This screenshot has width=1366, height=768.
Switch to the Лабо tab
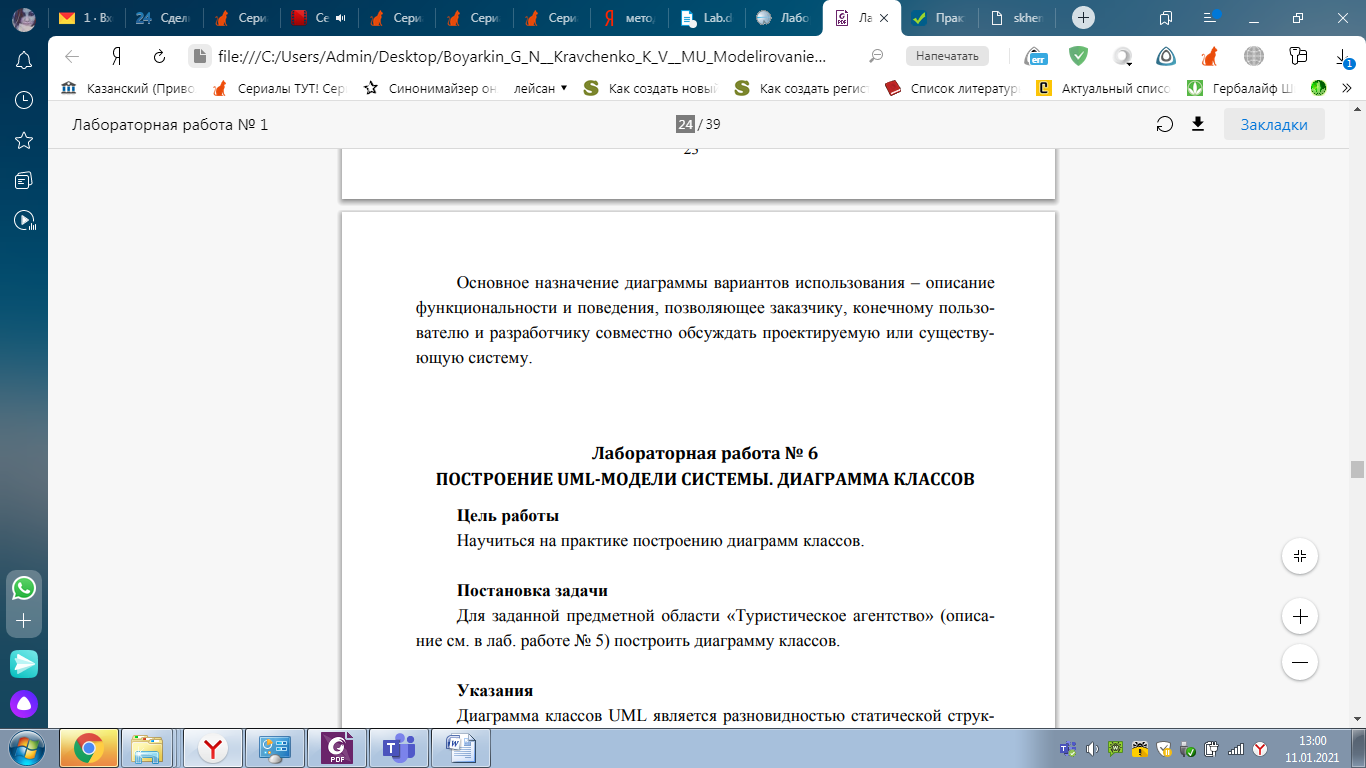(x=784, y=18)
